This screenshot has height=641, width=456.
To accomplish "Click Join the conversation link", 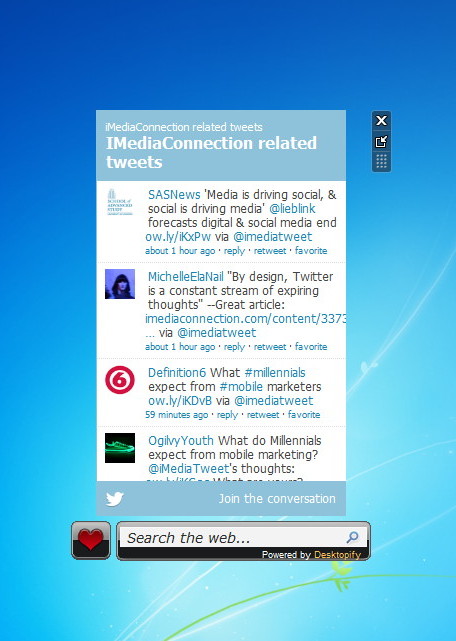I will tap(277, 499).
